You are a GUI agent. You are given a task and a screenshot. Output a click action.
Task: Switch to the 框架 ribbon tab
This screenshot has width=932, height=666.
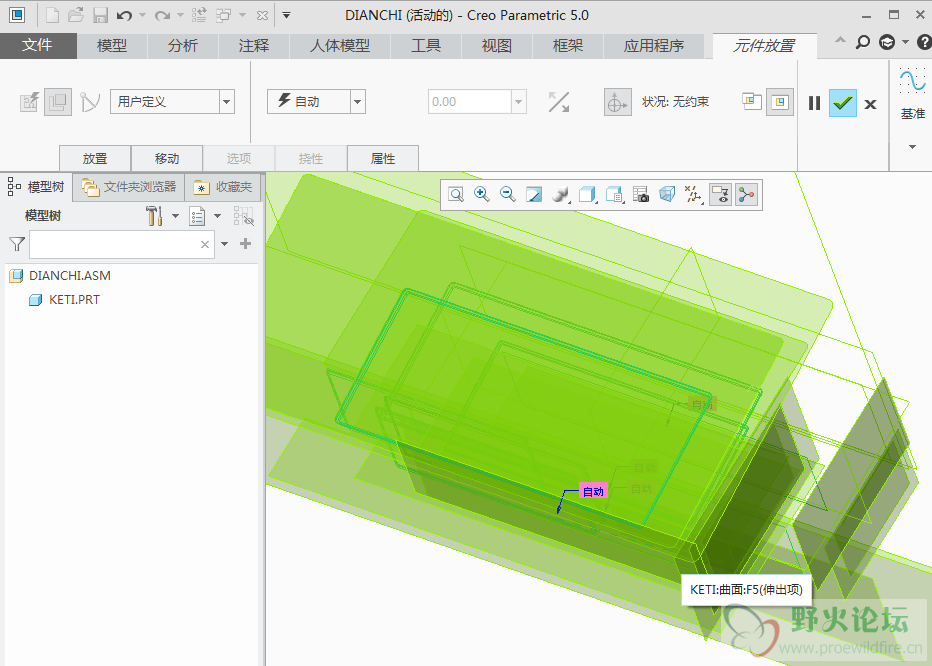tap(568, 46)
